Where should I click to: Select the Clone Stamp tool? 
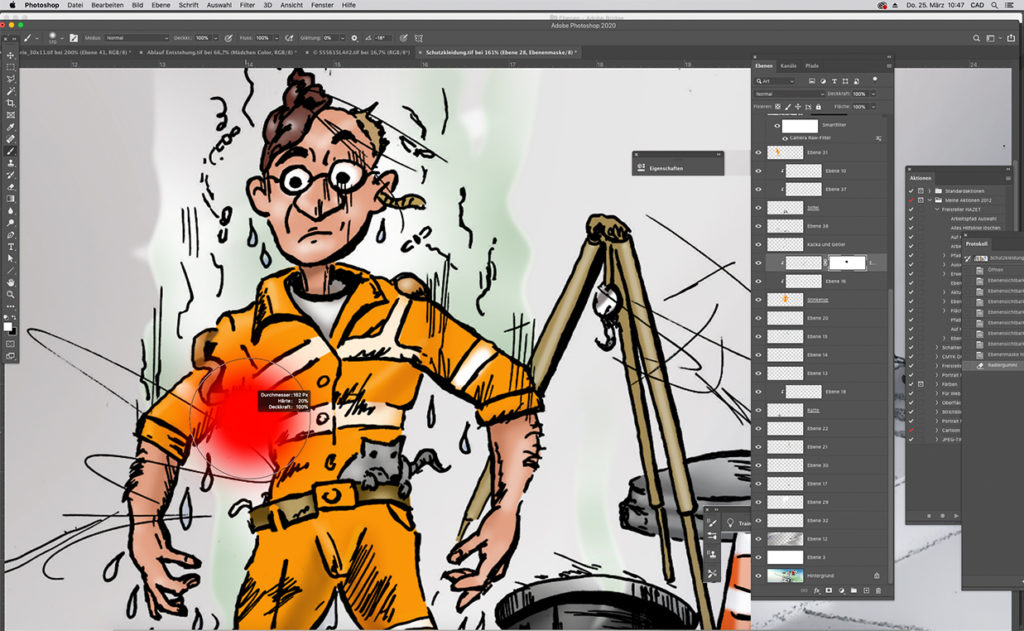coord(10,163)
